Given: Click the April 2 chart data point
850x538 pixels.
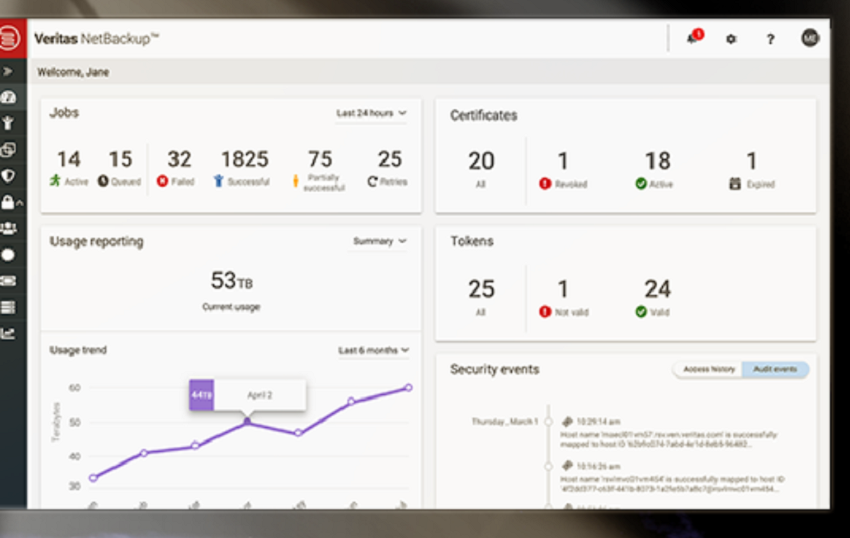Looking at the screenshot, I should point(248,422).
